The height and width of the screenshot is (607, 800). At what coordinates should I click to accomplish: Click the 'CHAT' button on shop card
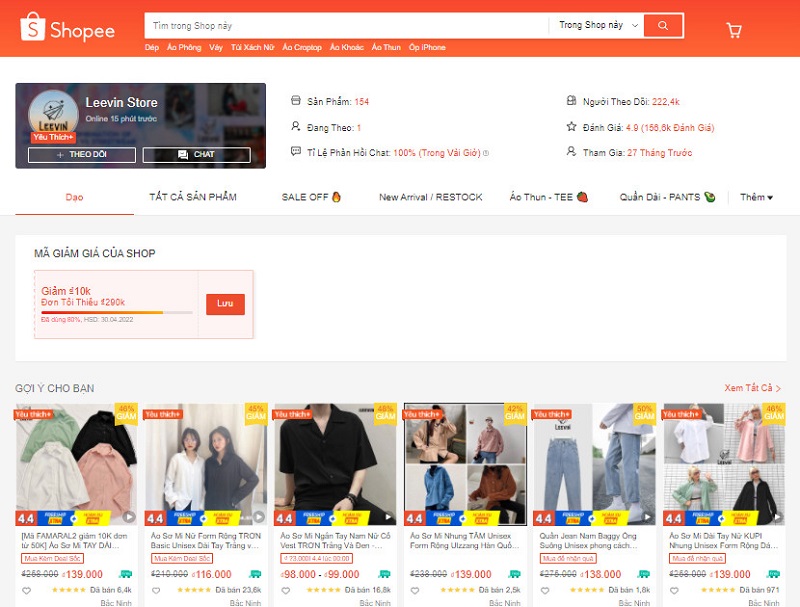click(196, 155)
